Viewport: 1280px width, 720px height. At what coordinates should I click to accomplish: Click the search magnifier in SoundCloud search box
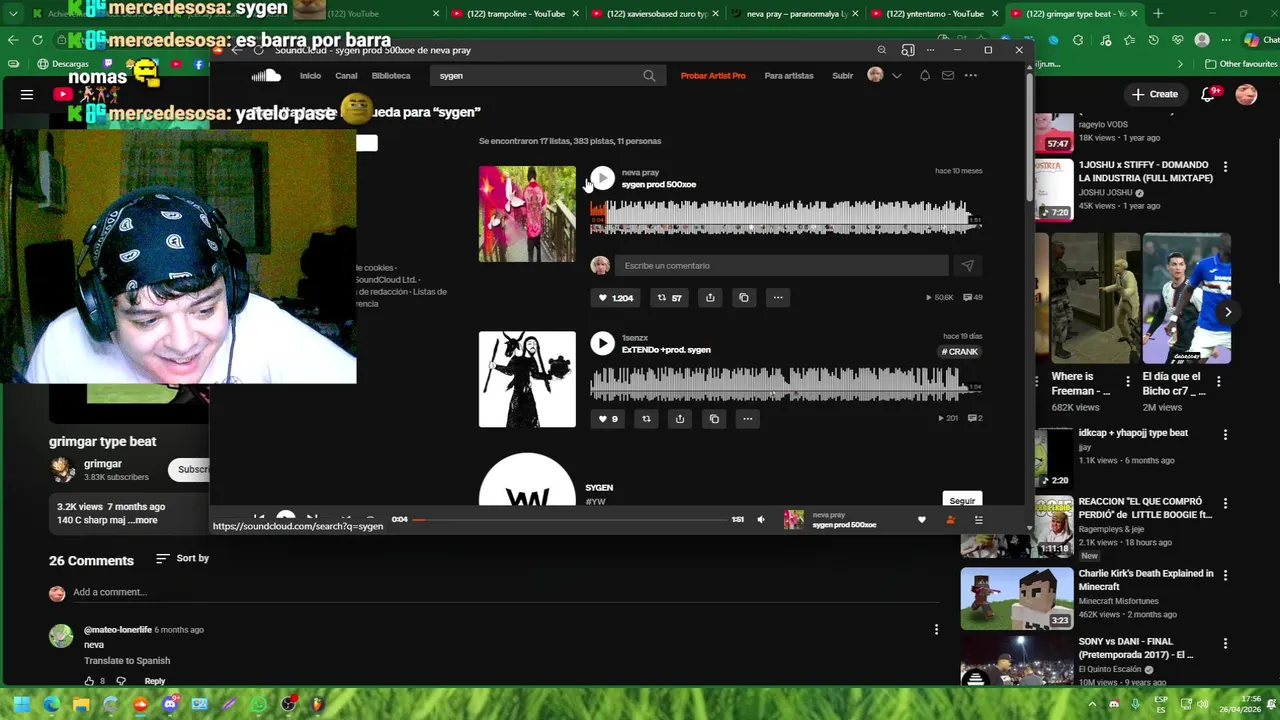coord(649,76)
